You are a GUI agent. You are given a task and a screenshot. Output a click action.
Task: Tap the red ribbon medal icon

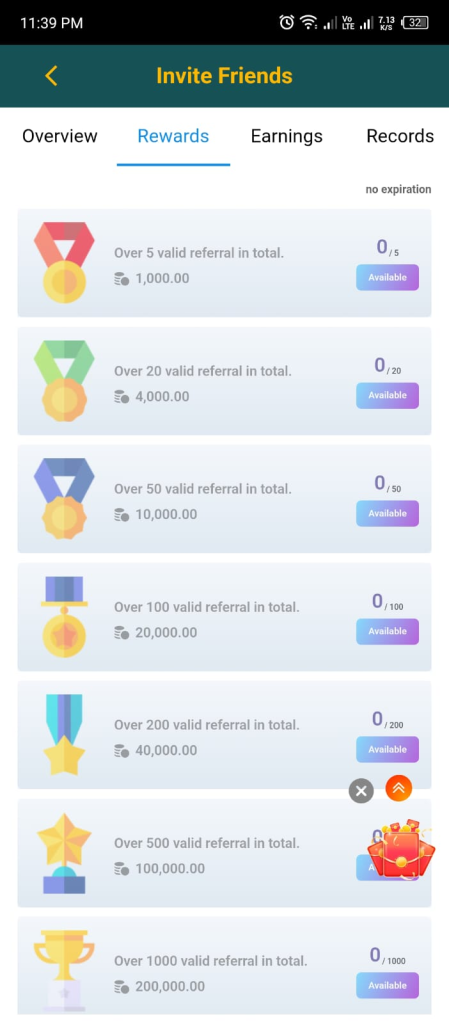click(x=64, y=263)
